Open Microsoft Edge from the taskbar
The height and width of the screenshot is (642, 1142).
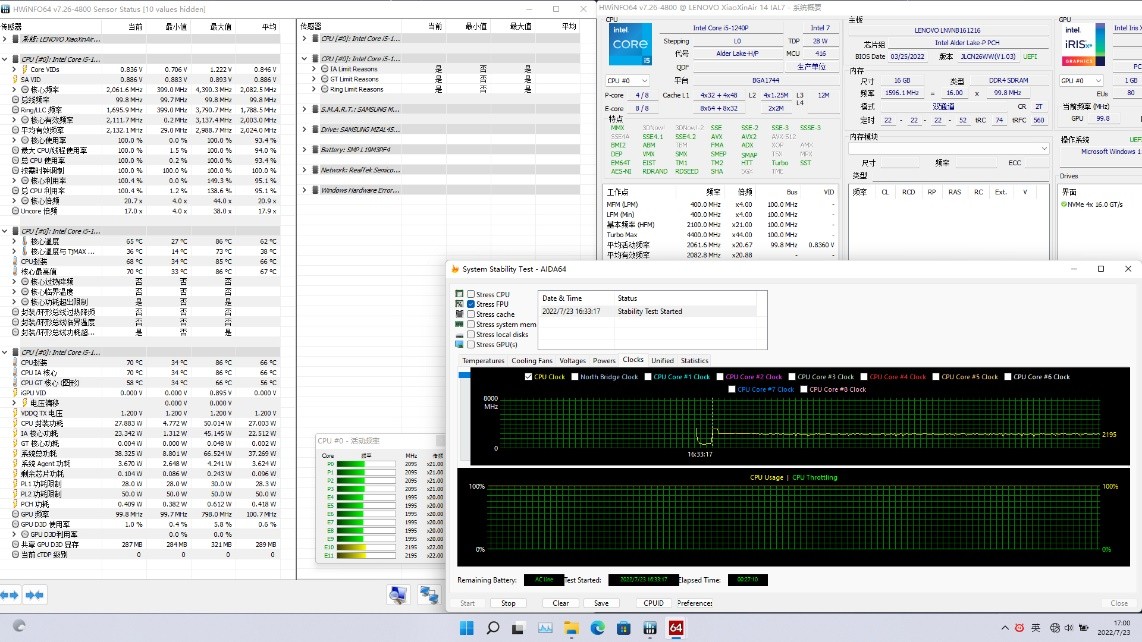pyautogui.click(x=598, y=628)
